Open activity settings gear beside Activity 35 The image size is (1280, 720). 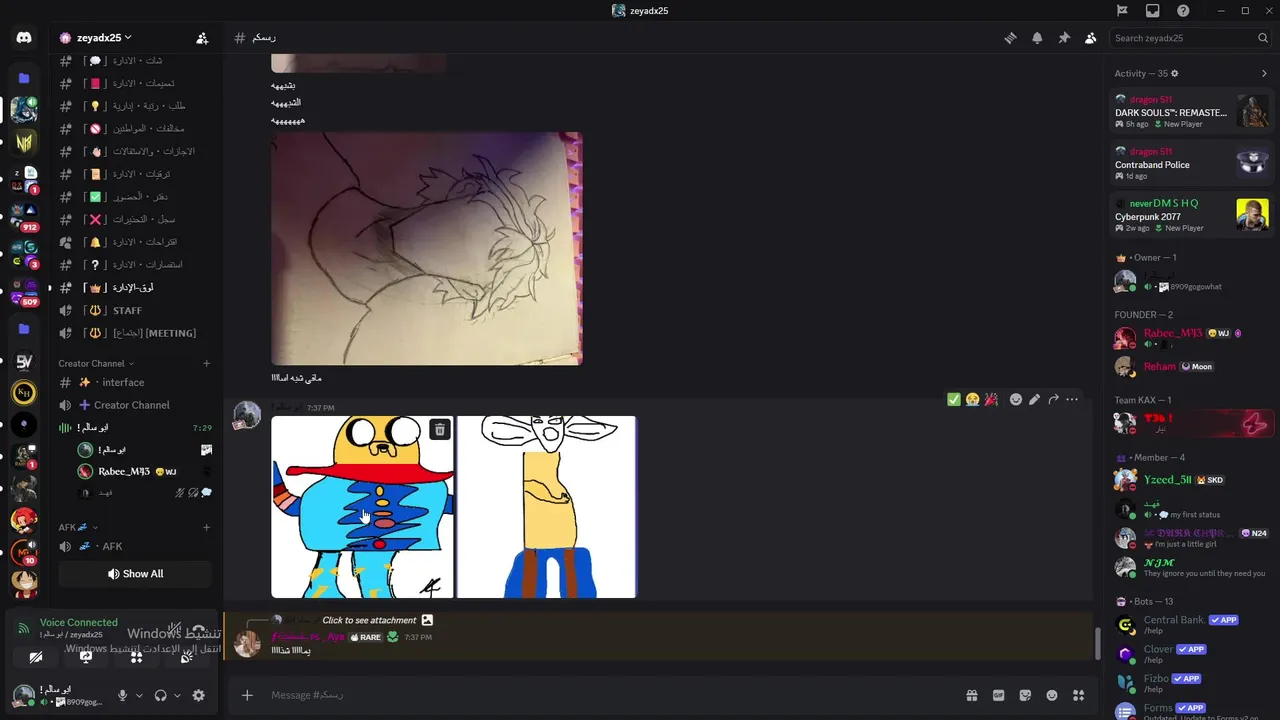[1175, 73]
